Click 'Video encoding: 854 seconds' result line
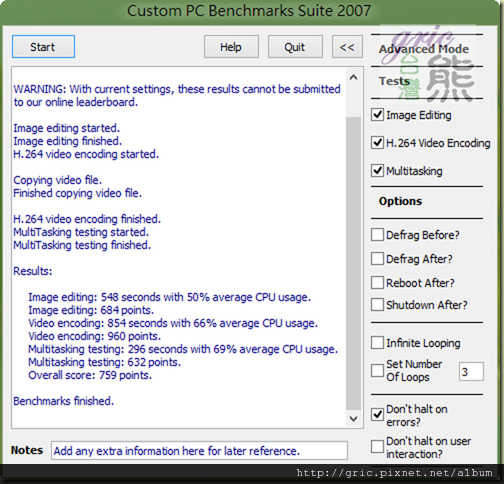Screen dimensions: 504x484 pyautogui.click(x=173, y=323)
